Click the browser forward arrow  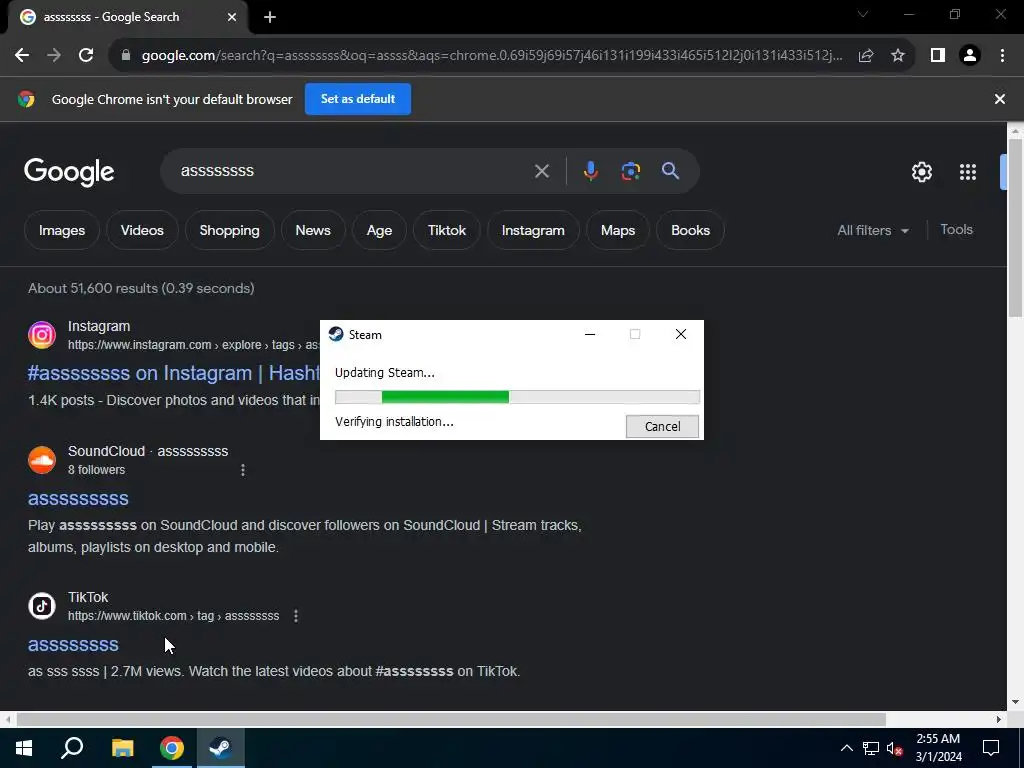[54, 56]
